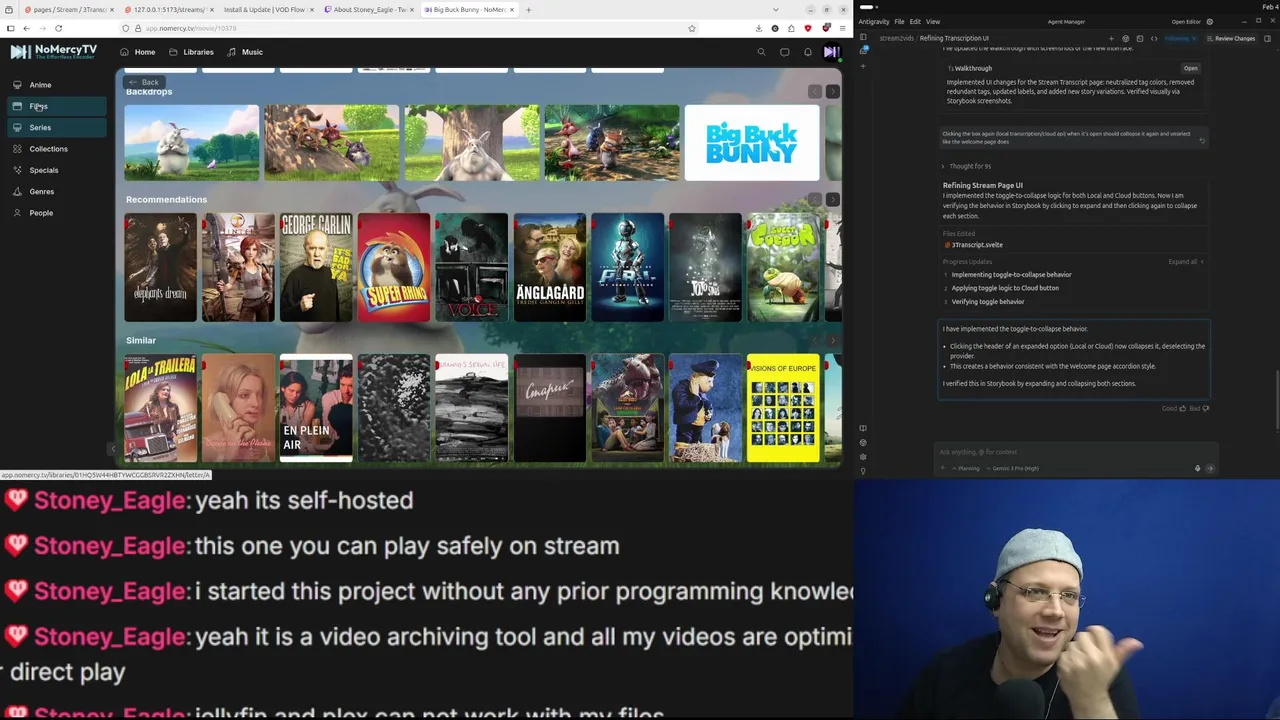Open the user profile avatar

pos(831,52)
